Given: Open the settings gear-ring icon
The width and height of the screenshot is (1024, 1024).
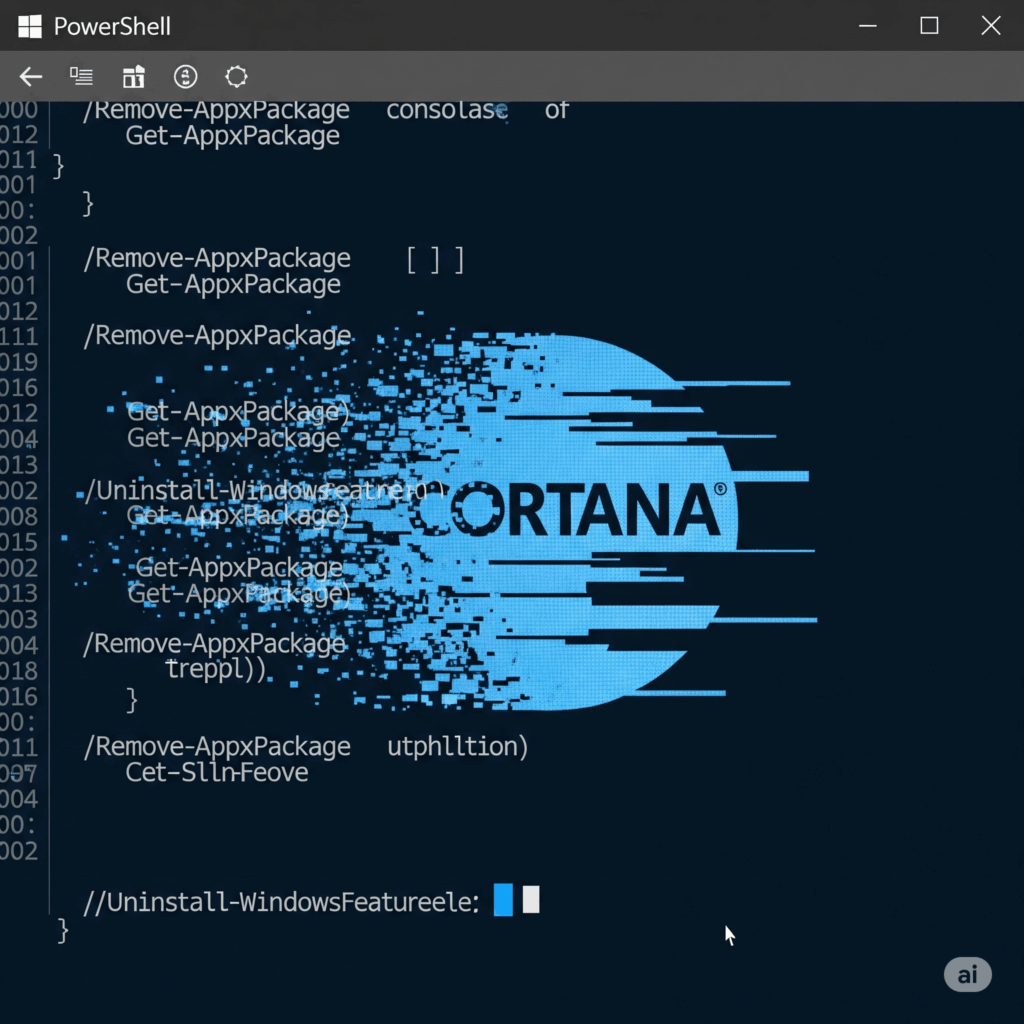Looking at the screenshot, I should pos(236,76).
